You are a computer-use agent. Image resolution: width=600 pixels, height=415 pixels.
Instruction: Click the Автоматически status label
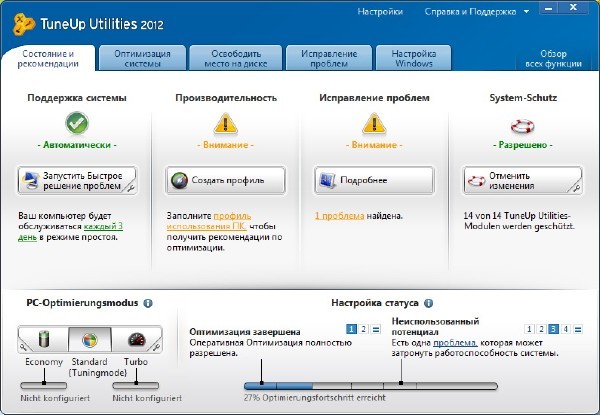click(x=77, y=145)
